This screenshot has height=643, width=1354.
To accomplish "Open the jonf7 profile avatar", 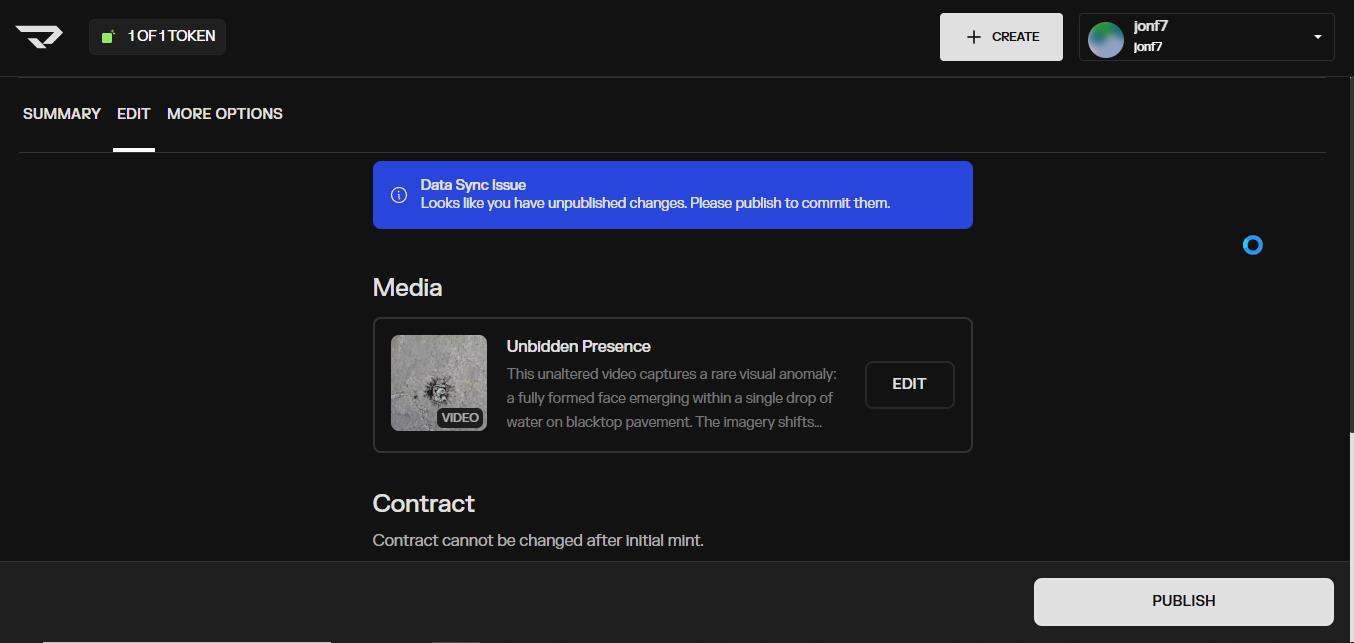I will click(x=1105, y=38).
